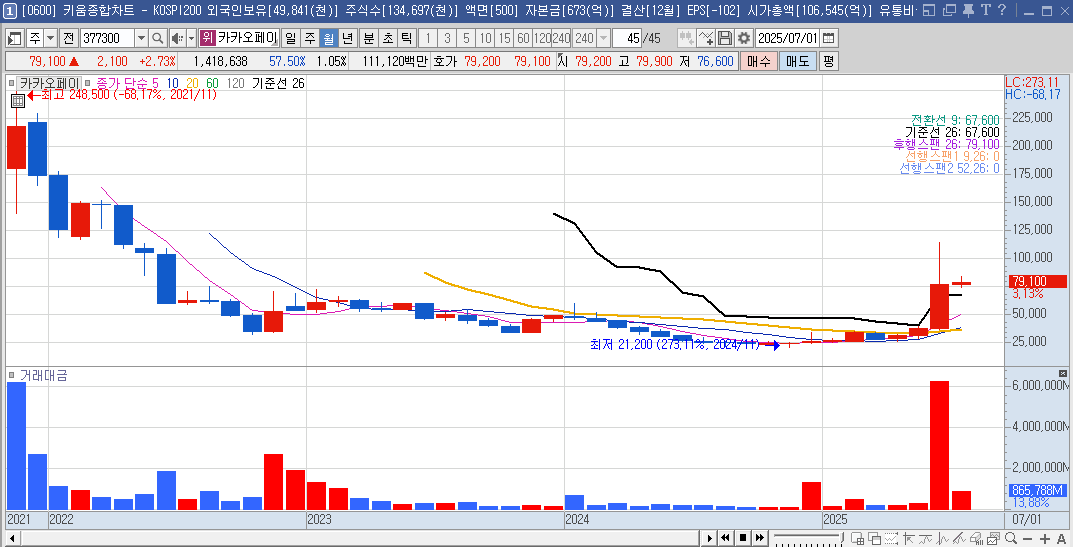The image size is (1073, 547).
Task: Click the grid data table icon on chart
Action: pos(18,101)
